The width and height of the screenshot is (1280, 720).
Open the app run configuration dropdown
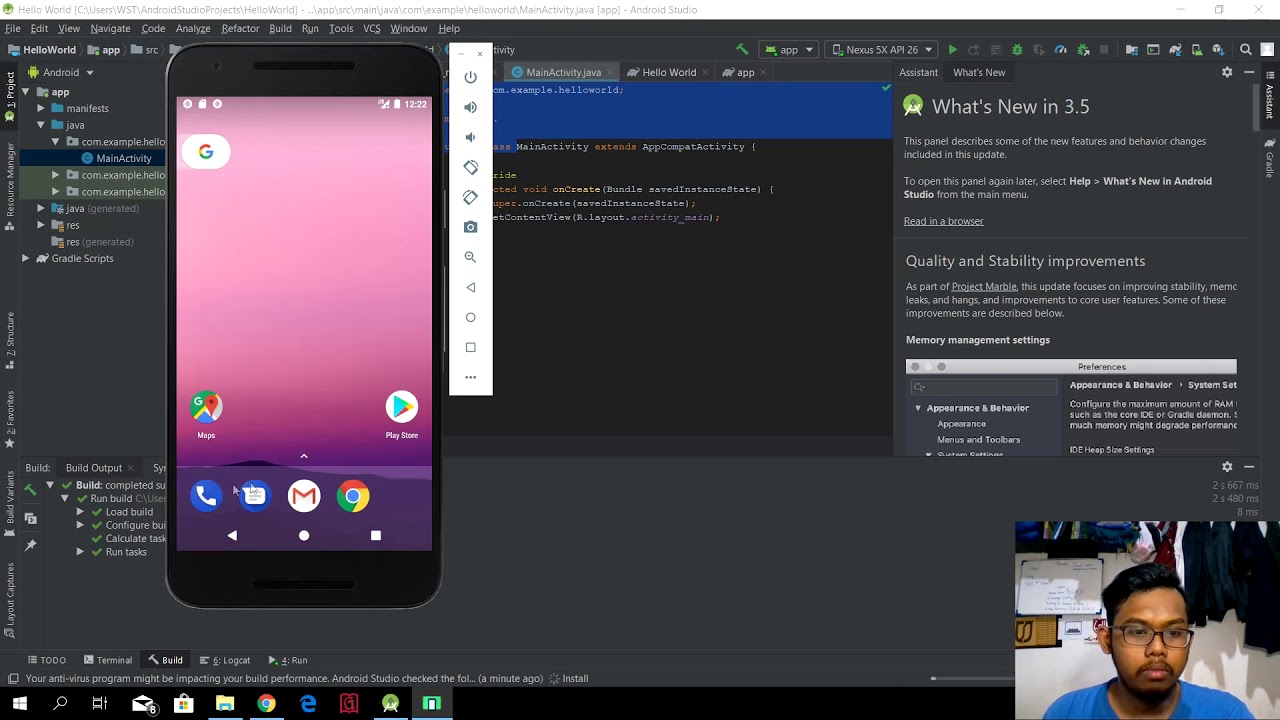tap(789, 49)
